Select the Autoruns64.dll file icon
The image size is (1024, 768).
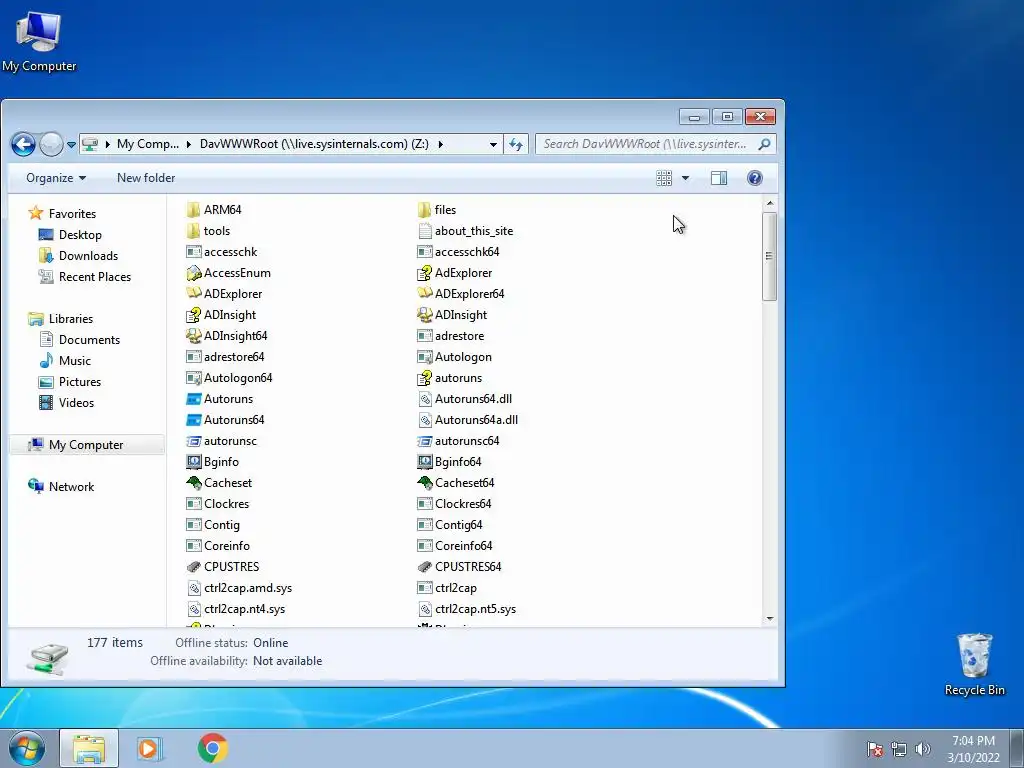424,399
